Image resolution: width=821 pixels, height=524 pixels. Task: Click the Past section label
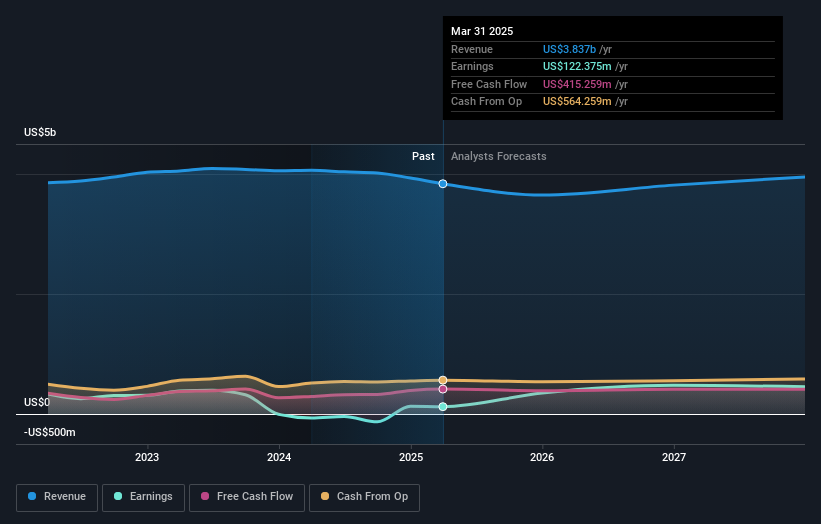[x=423, y=157]
